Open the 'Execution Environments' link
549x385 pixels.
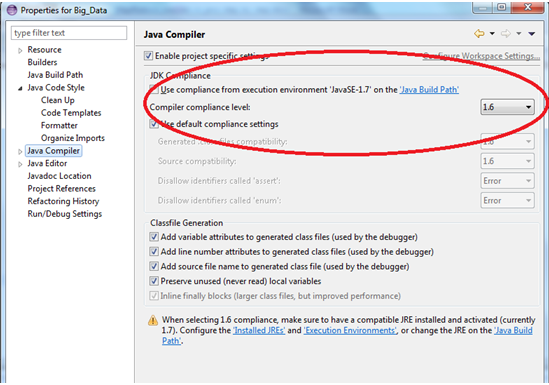point(350,330)
